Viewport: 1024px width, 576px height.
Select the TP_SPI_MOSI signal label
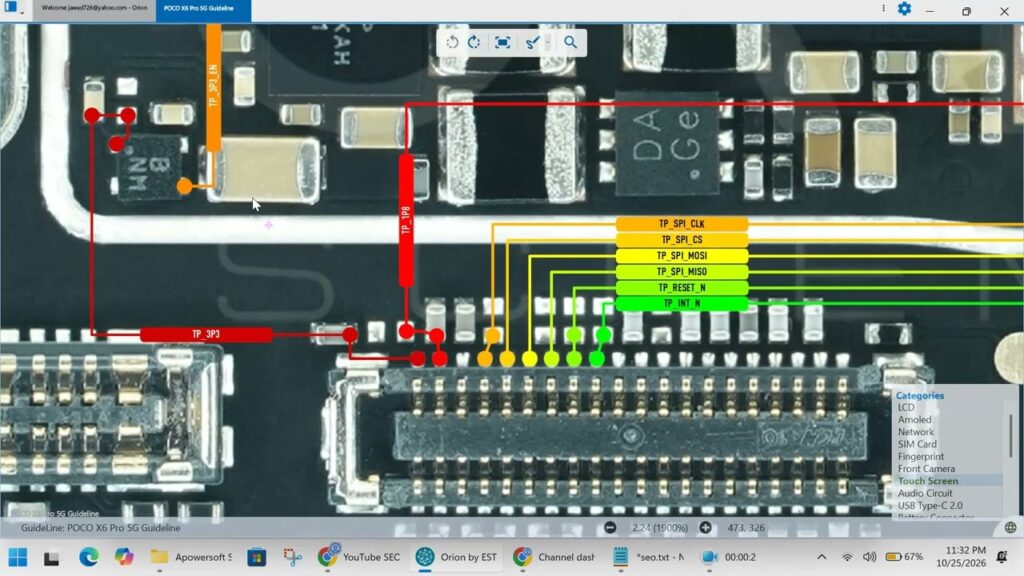click(x=682, y=256)
